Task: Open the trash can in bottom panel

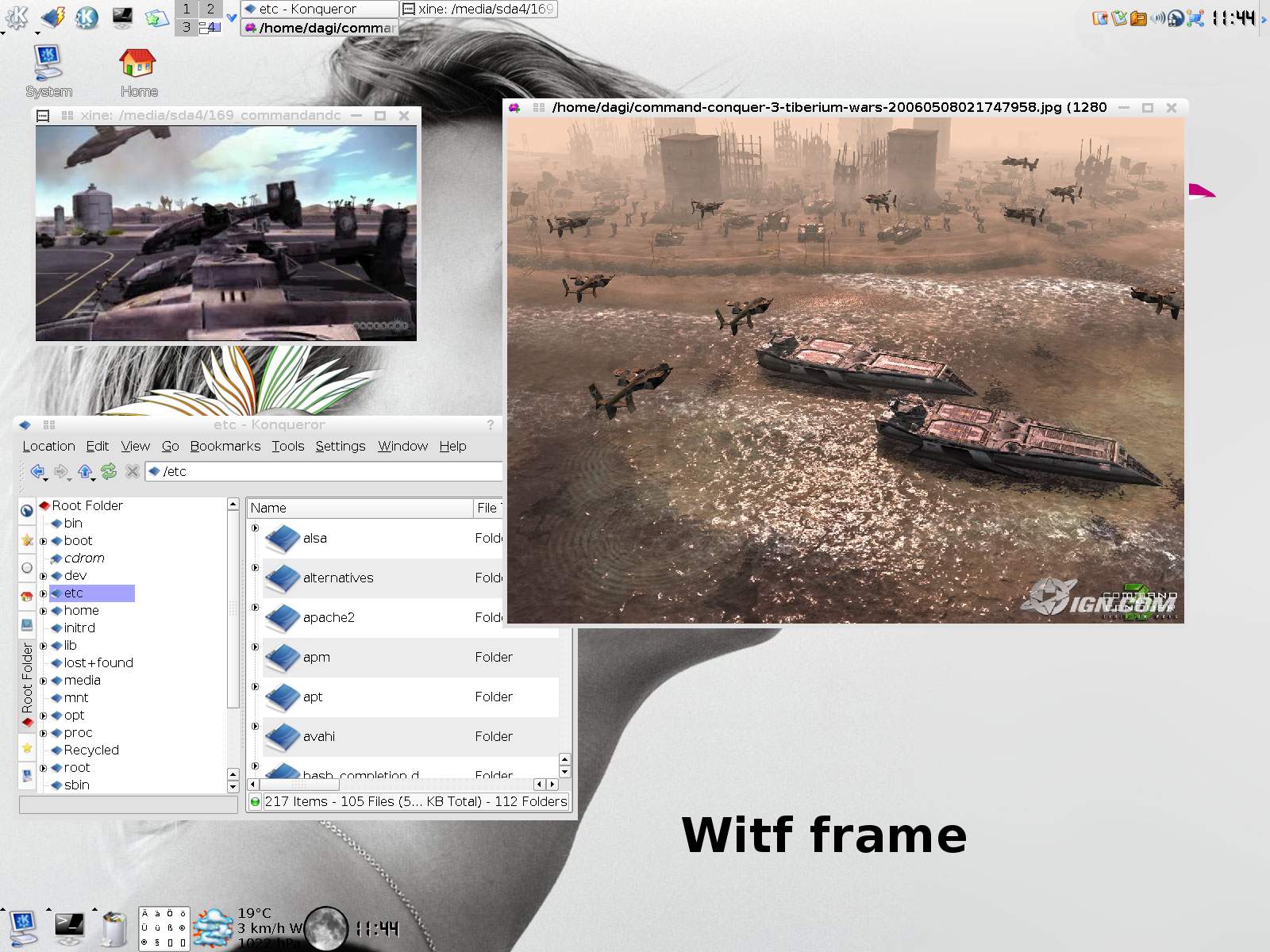Action: point(115,929)
